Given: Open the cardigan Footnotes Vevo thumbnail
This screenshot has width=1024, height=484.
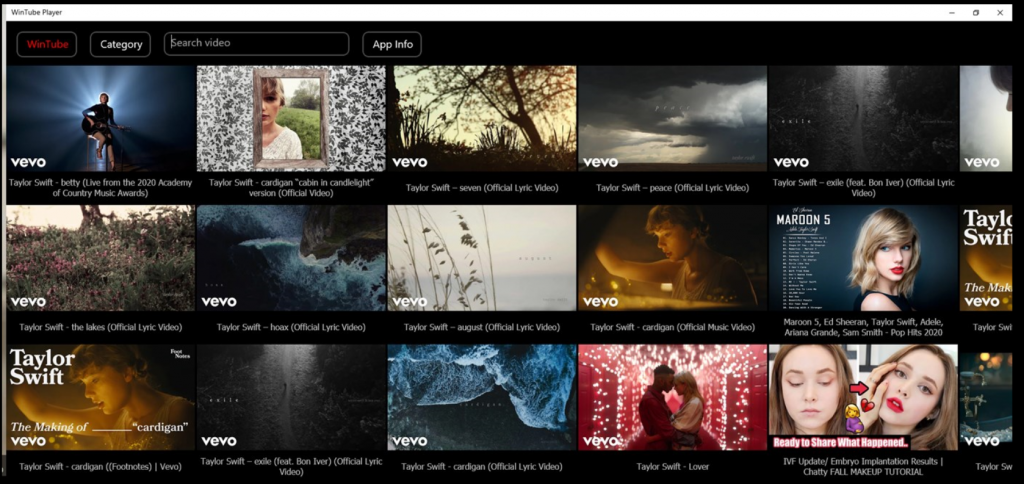Looking at the screenshot, I should tap(101, 398).
